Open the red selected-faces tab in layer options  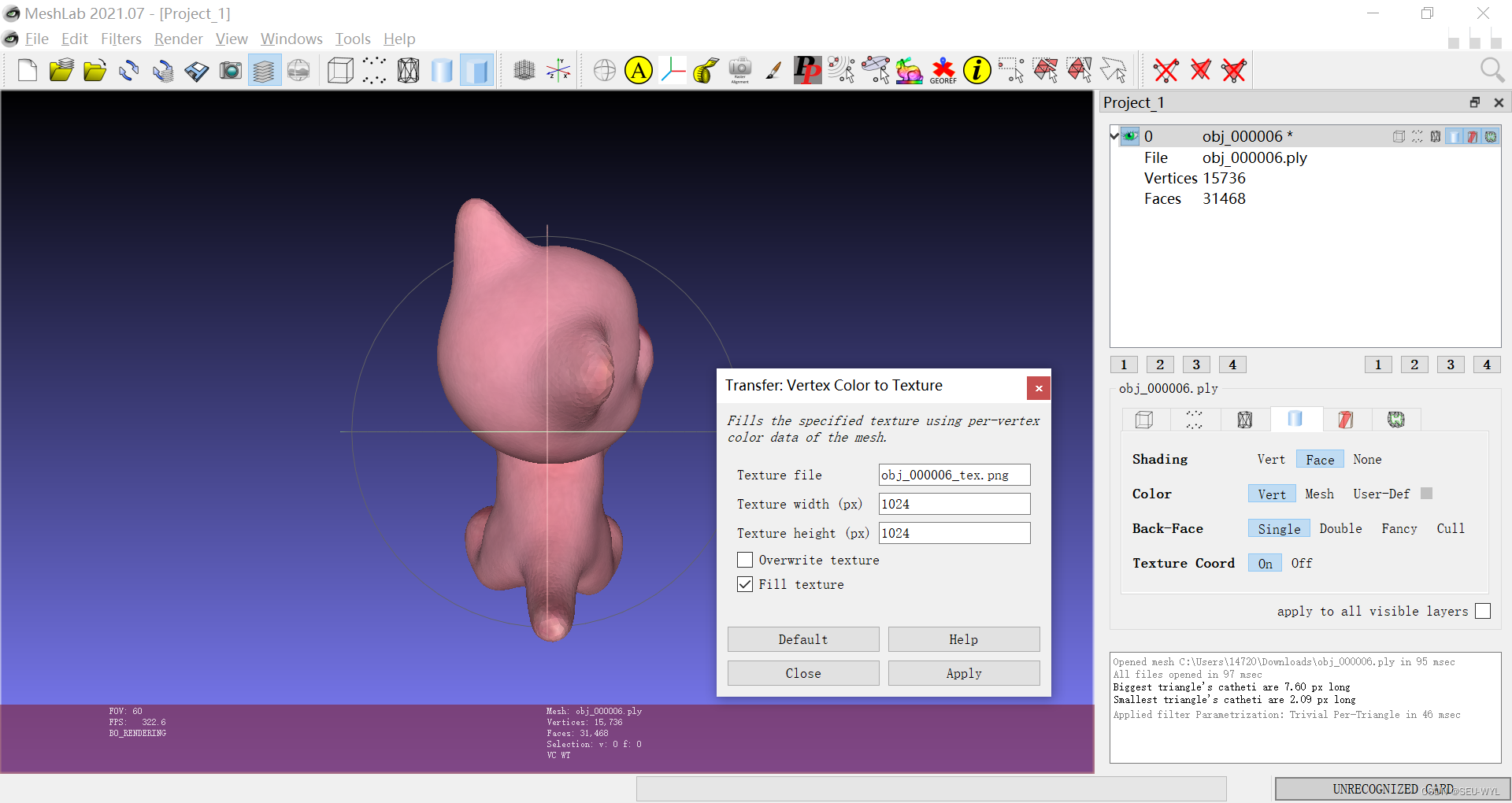coord(1345,420)
